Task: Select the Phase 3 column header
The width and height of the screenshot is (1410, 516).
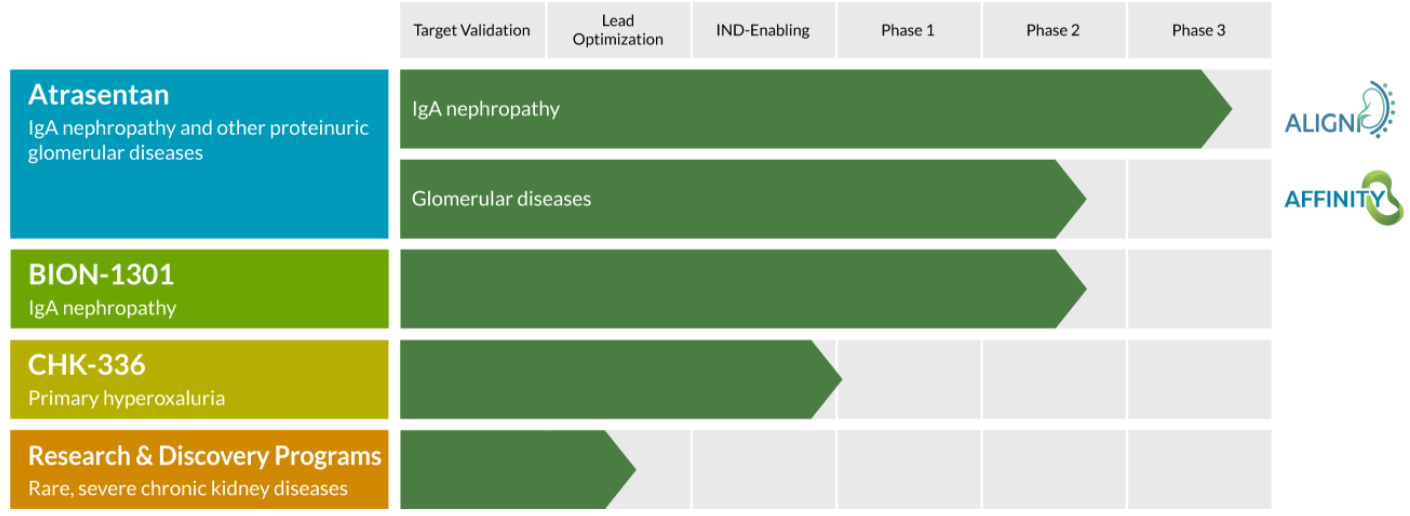Action: pos(1199,30)
